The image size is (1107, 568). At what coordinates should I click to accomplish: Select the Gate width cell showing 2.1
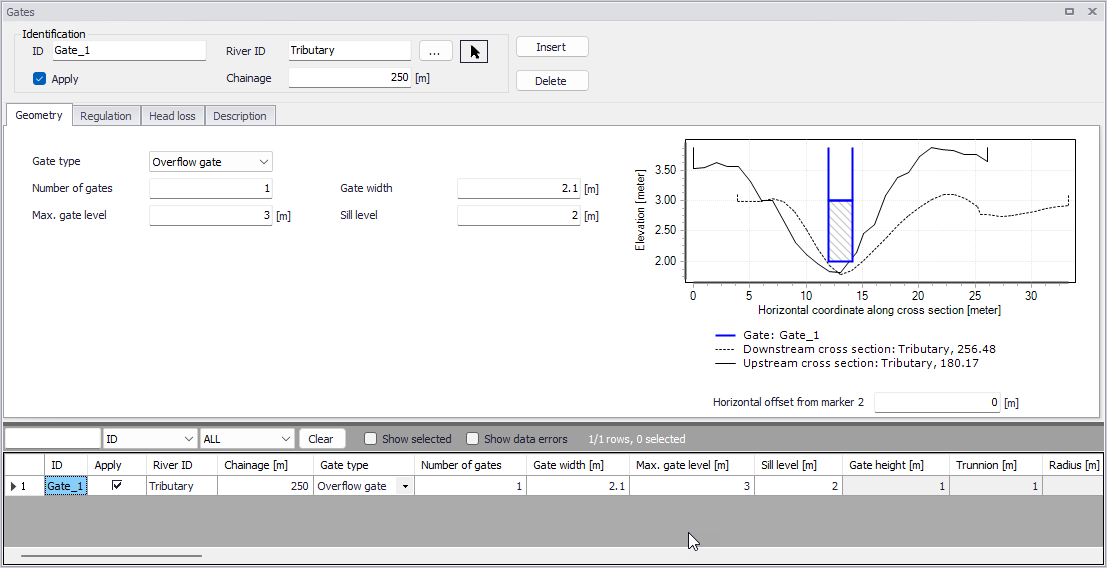point(578,486)
